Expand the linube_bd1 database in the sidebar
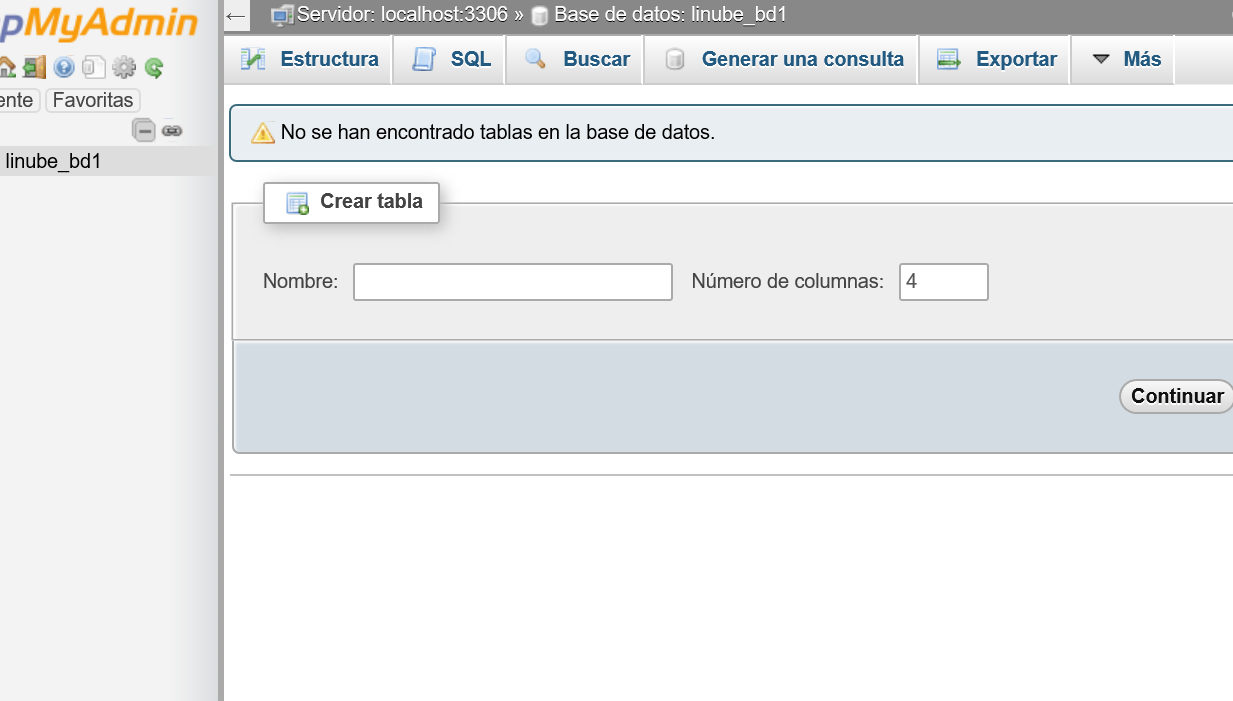 click(x=54, y=161)
